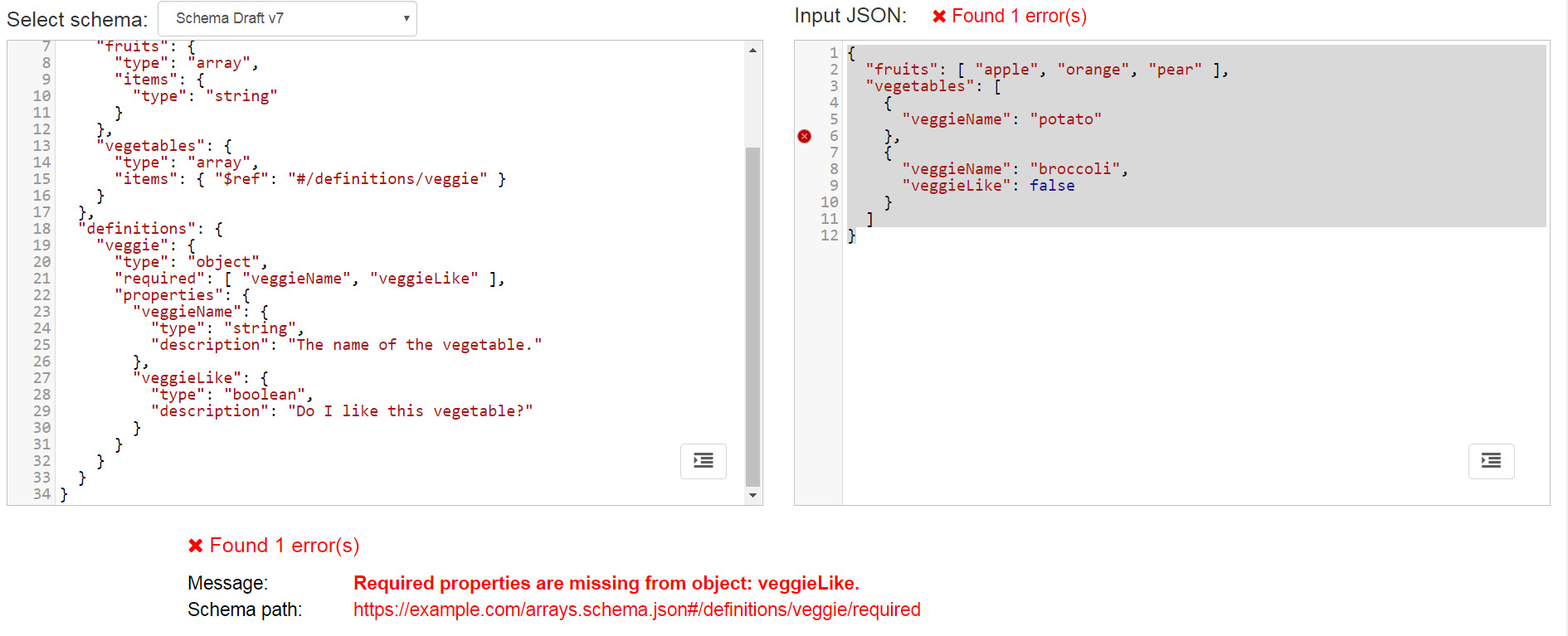Click the auto-format icon in the schema editor
The width and height of the screenshot is (1568, 636).
pyautogui.click(x=703, y=461)
